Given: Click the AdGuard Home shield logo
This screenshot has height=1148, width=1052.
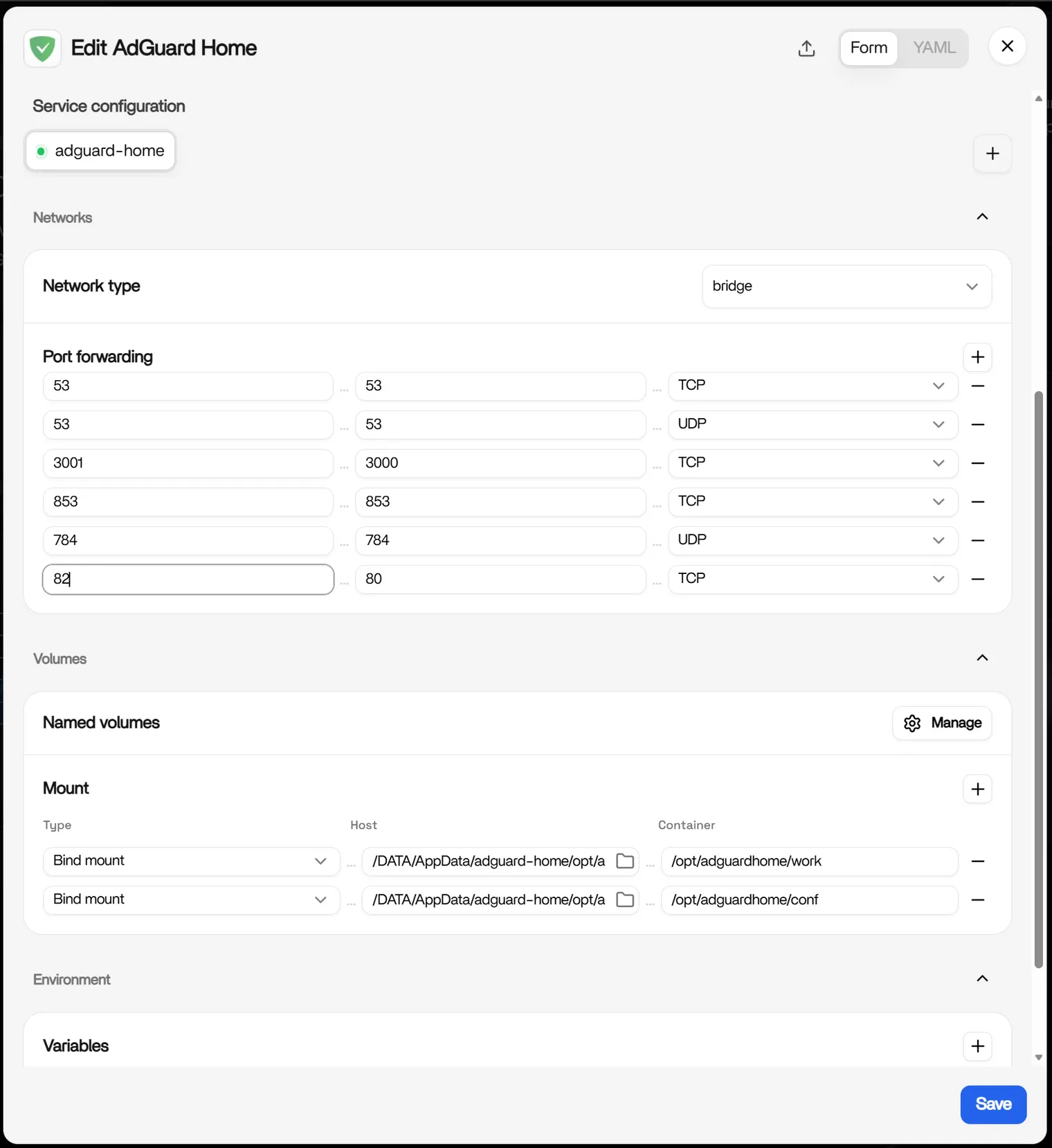Looking at the screenshot, I should [x=43, y=48].
